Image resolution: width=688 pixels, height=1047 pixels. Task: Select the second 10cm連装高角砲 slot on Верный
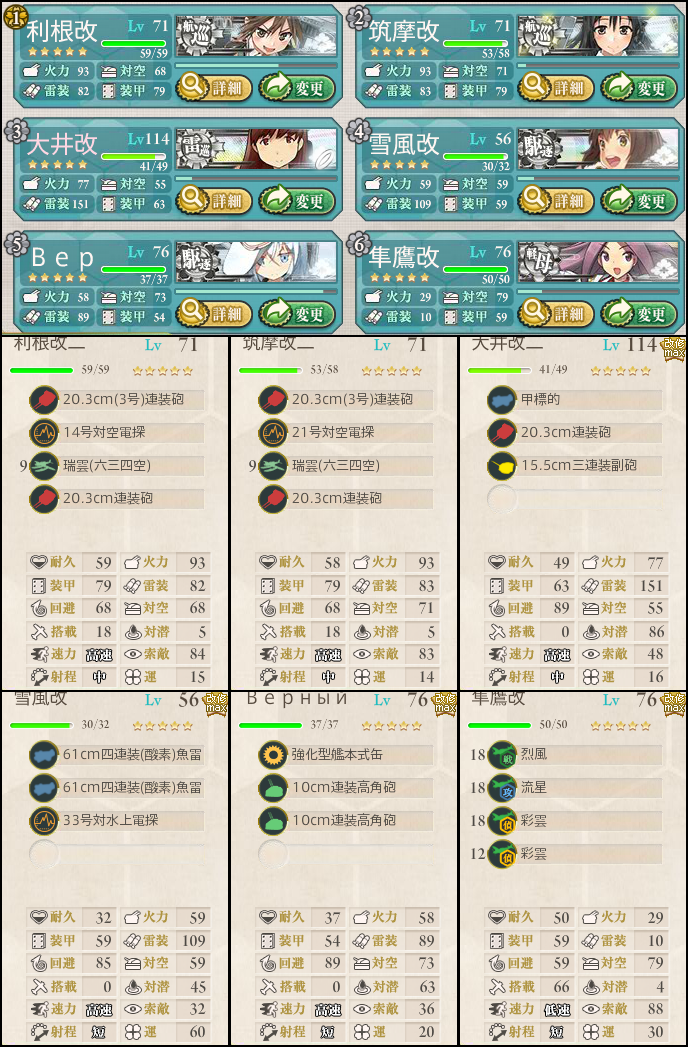pyautogui.click(x=346, y=821)
